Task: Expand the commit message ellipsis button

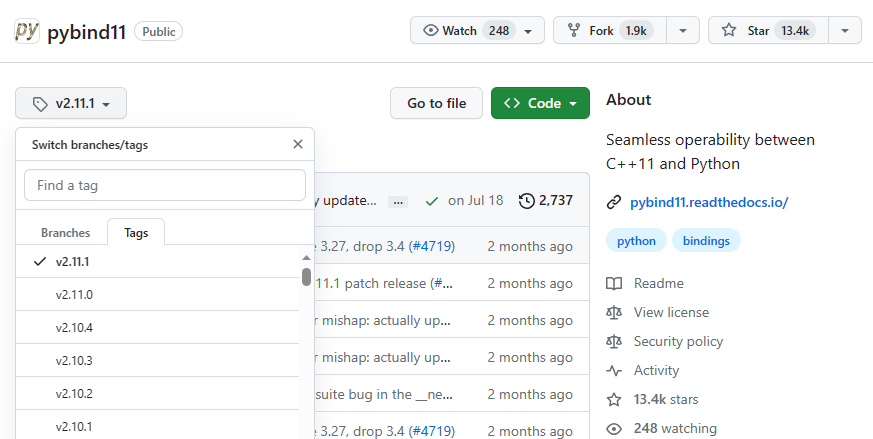Action: click(398, 202)
